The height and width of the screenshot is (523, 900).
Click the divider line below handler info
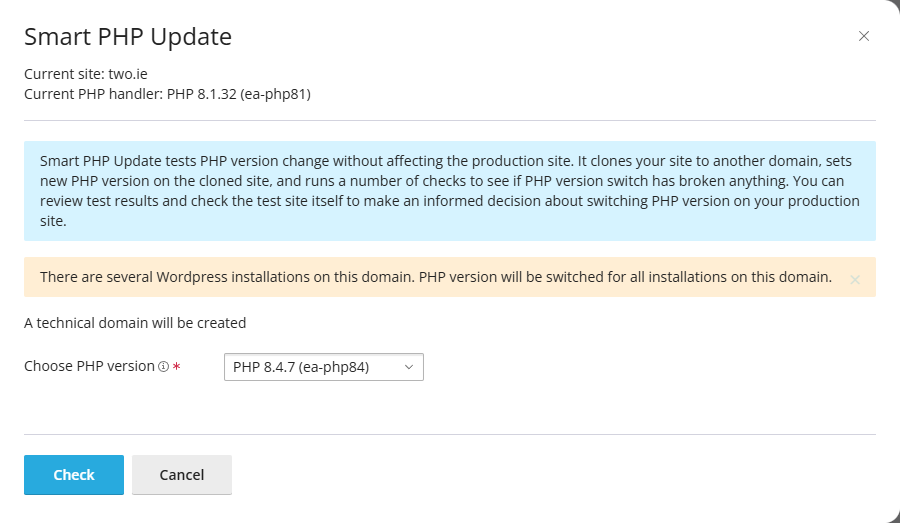point(450,121)
